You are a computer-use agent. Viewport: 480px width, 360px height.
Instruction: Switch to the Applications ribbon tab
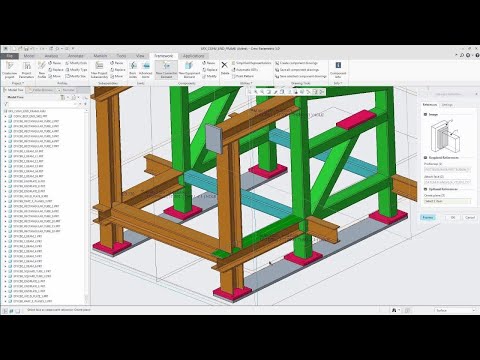coord(193,56)
